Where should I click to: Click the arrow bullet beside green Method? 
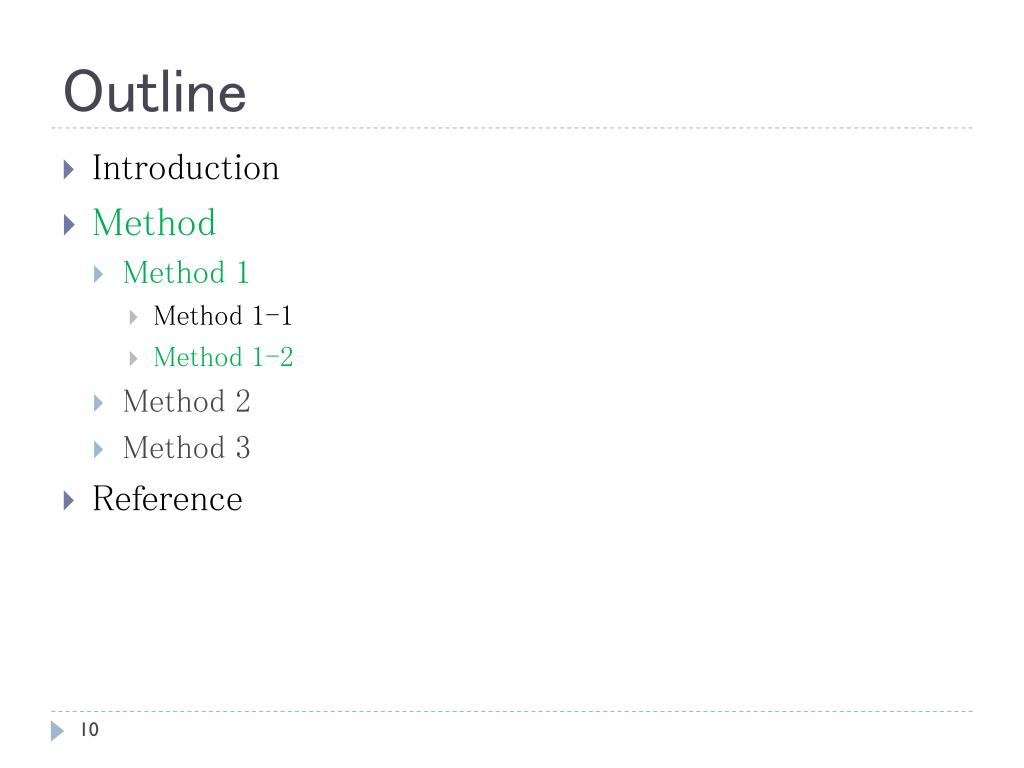pos(69,225)
